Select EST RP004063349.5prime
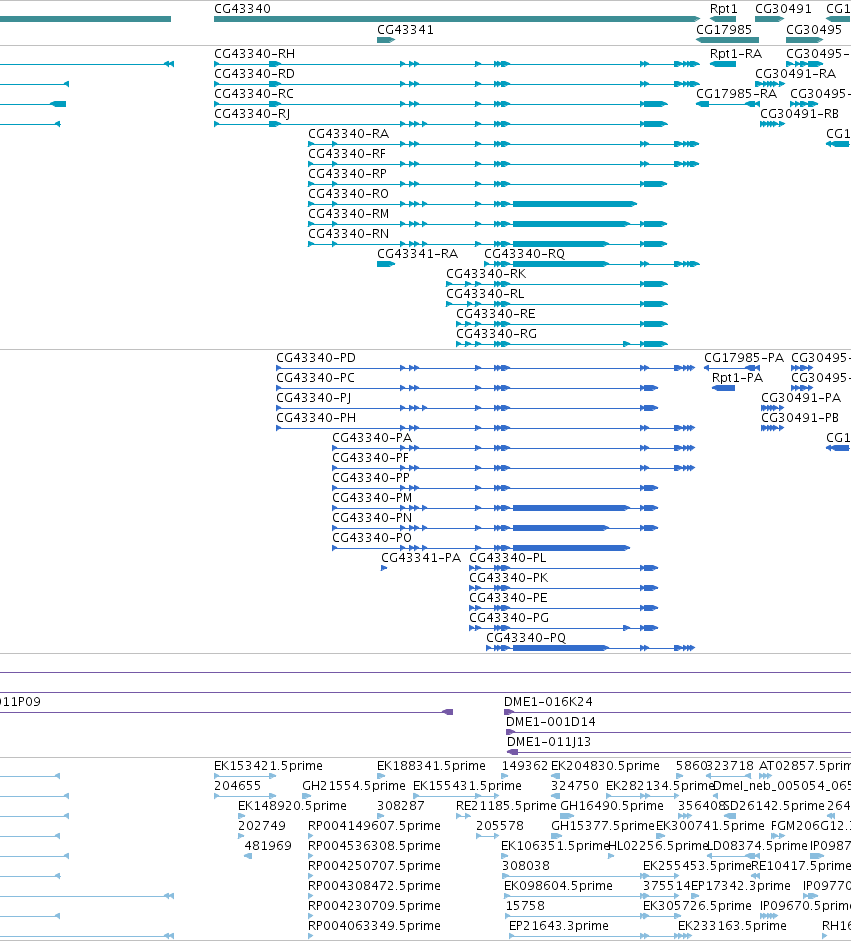Viewport: 851px width, 941px height. tap(374, 926)
